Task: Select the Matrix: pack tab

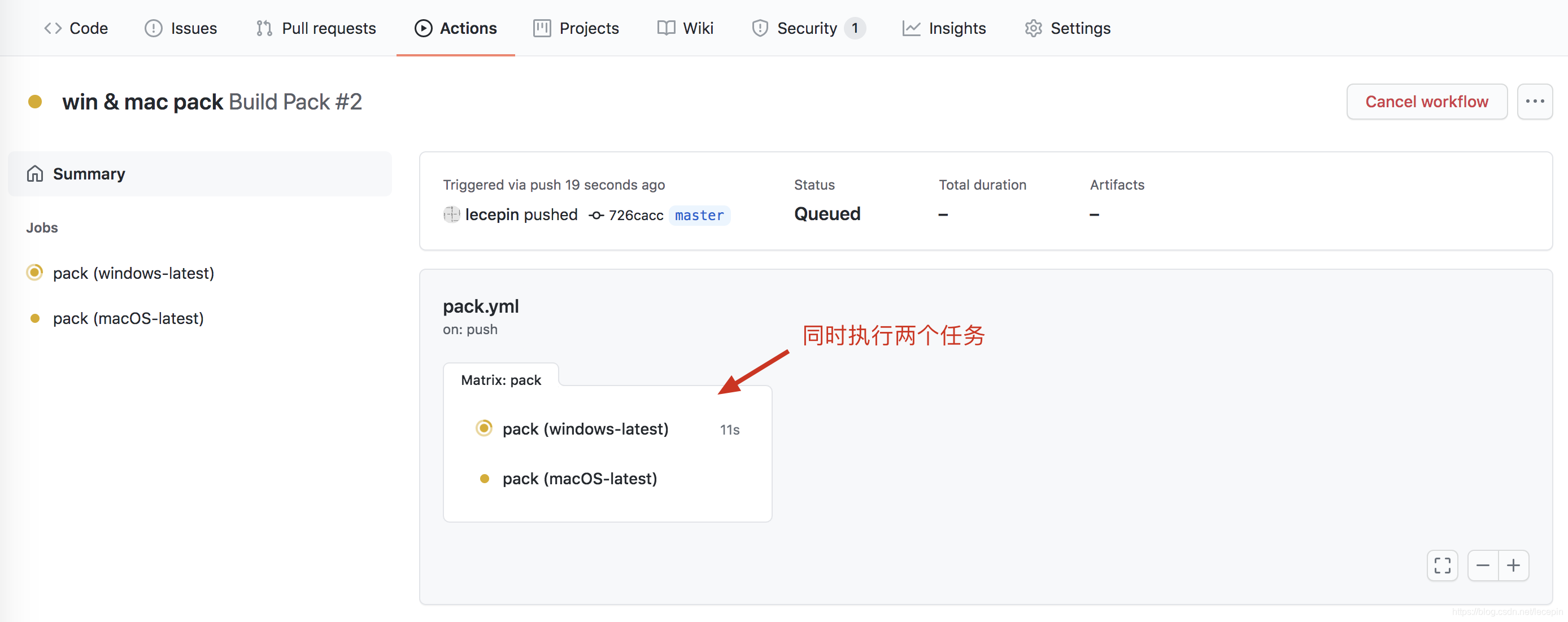Action: tap(500, 380)
